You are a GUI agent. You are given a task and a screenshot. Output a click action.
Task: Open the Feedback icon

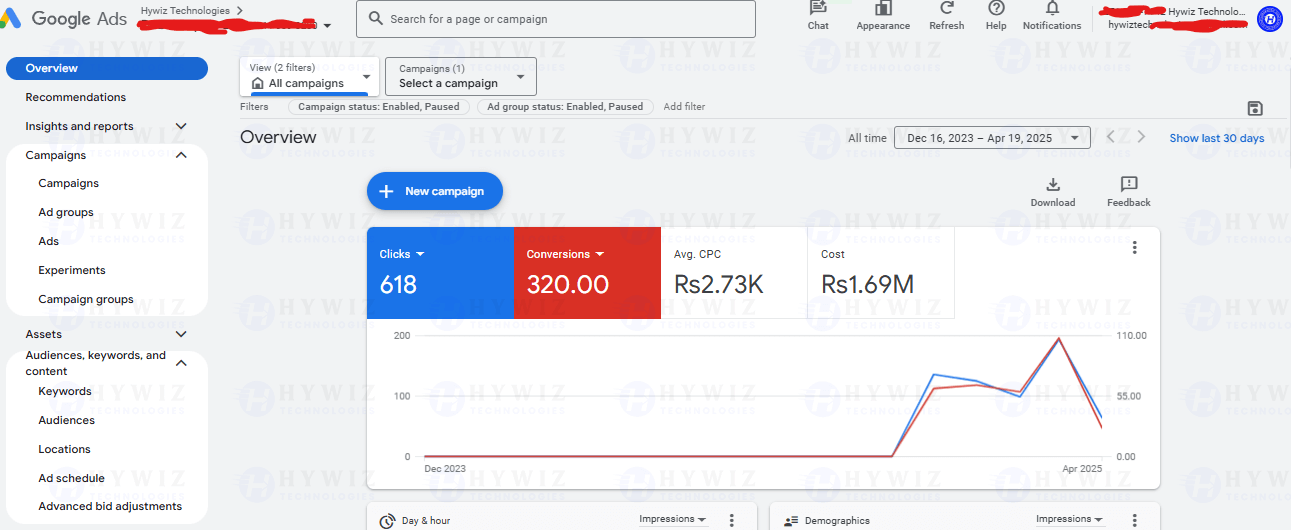tap(1129, 184)
